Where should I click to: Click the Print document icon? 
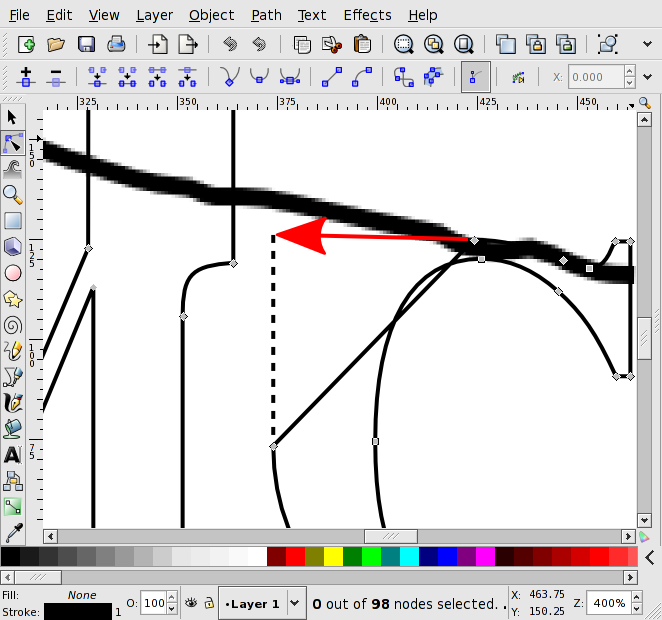coord(116,44)
